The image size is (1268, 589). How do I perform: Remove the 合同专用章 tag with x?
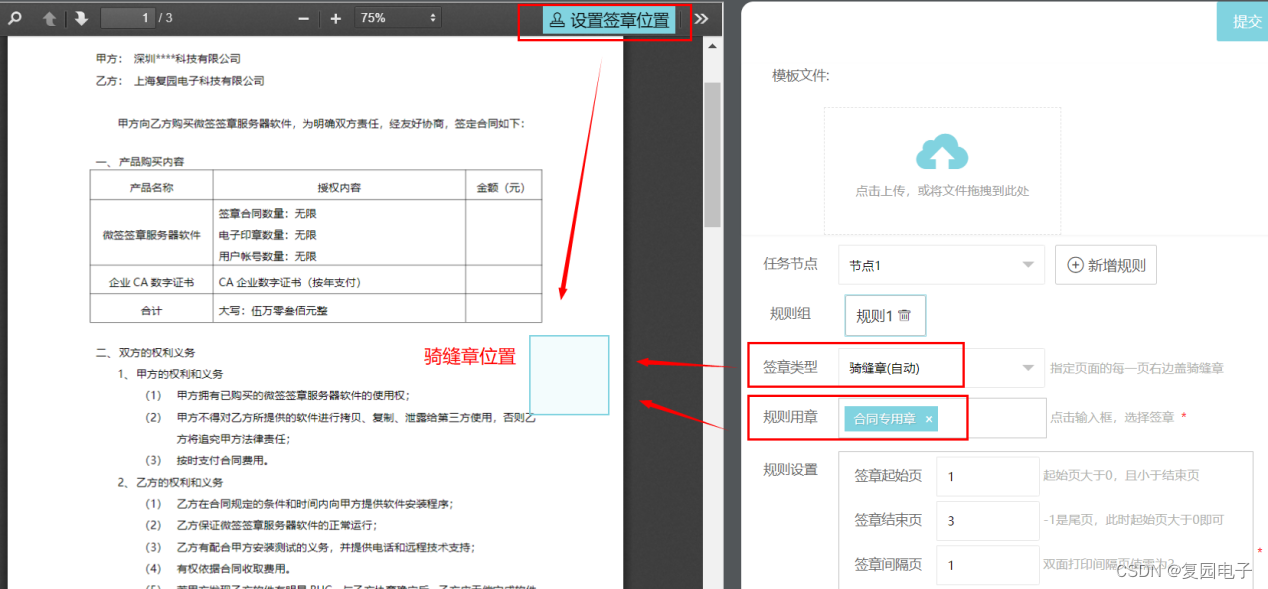(x=929, y=419)
